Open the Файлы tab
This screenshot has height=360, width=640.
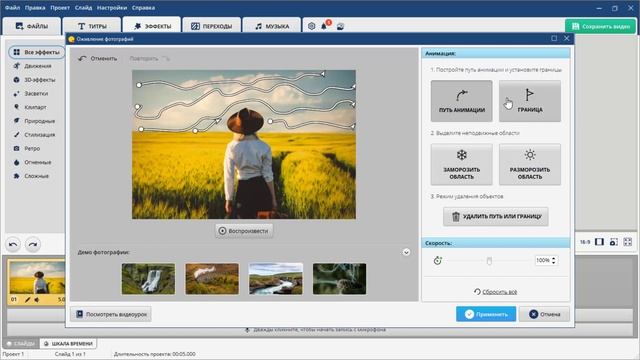[x=31, y=26]
